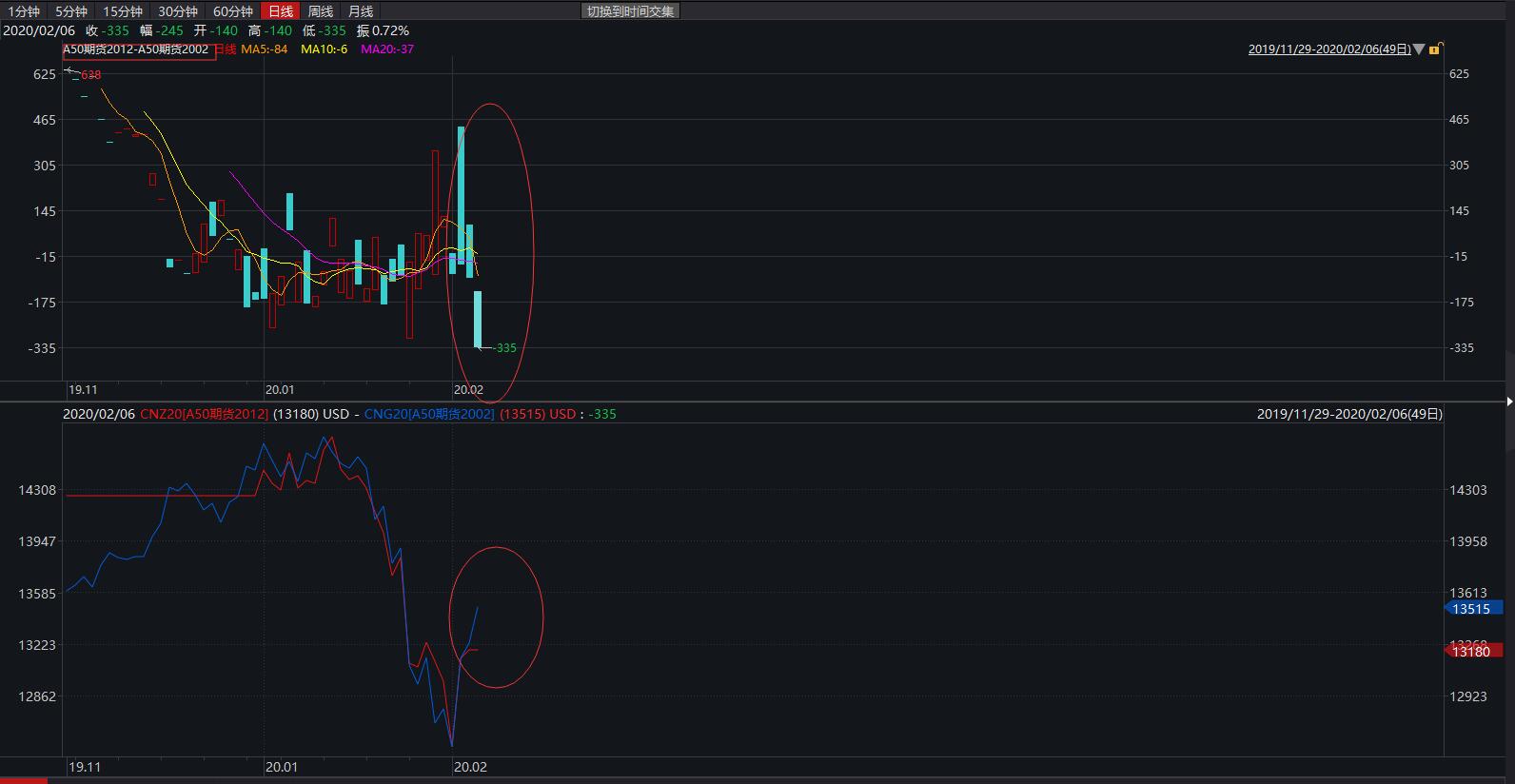This screenshot has height=784, width=1515.
Task: Switch to the 5分钟 timeframe tab
Action: click(71, 11)
